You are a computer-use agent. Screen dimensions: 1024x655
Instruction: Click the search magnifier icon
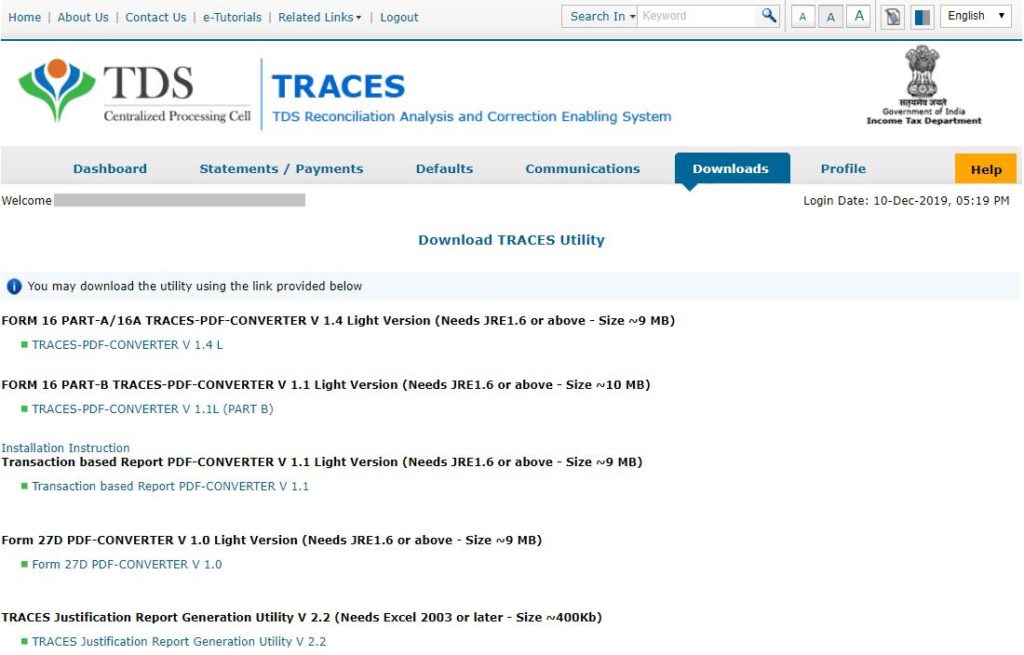click(768, 16)
